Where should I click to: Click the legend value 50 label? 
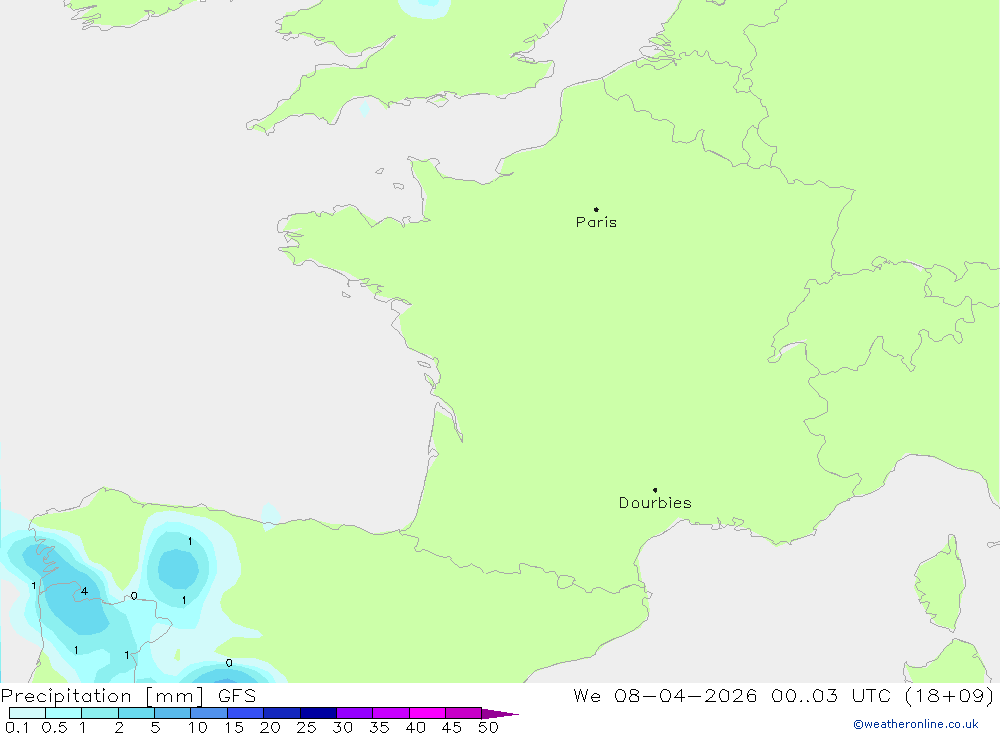[x=488, y=727]
